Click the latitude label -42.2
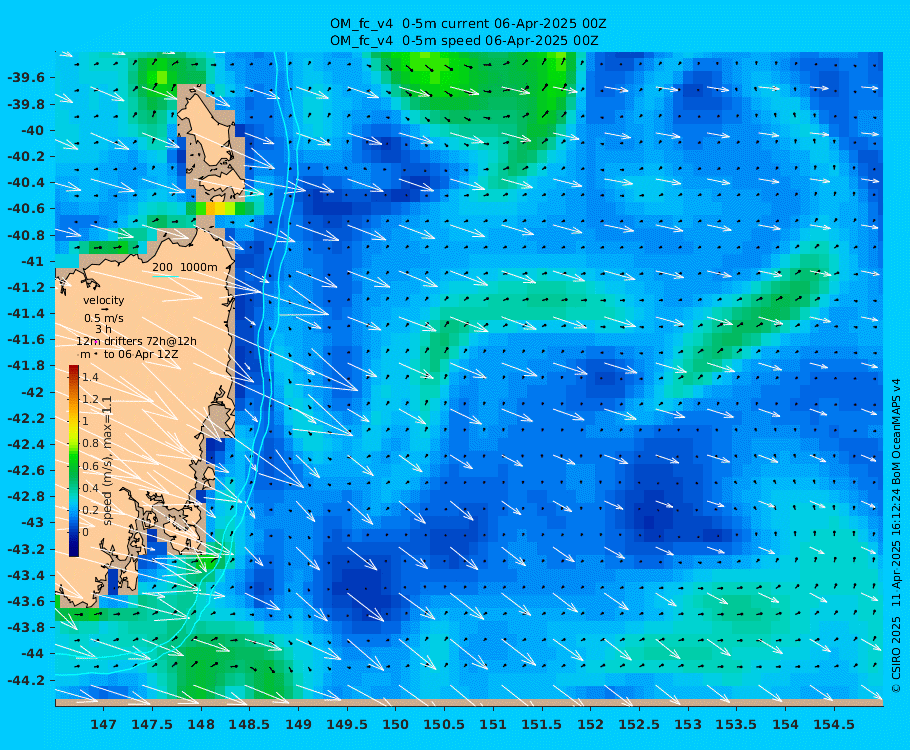Viewport: 910px width, 750px height. tap(26, 418)
